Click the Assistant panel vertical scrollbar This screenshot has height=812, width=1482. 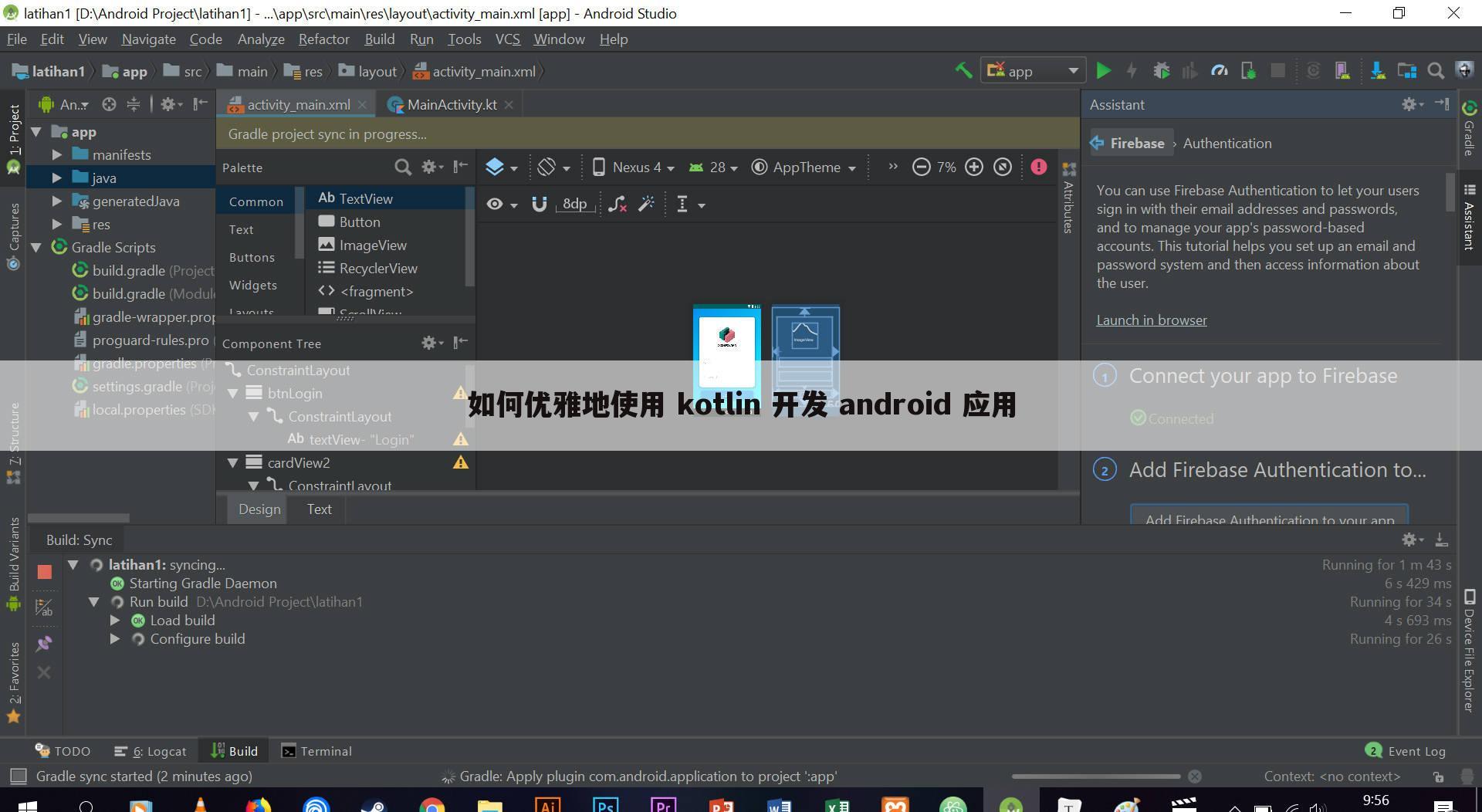point(1450,191)
